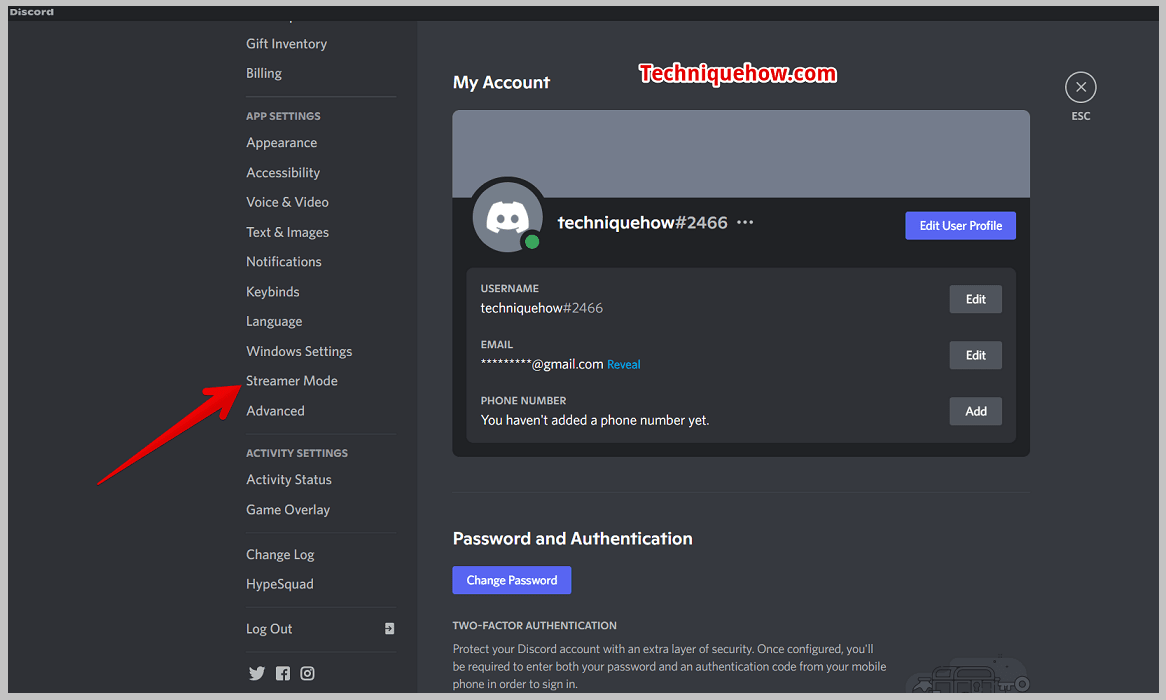Open Windows Settings section
This screenshot has height=700, width=1166.
tap(299, 351)
